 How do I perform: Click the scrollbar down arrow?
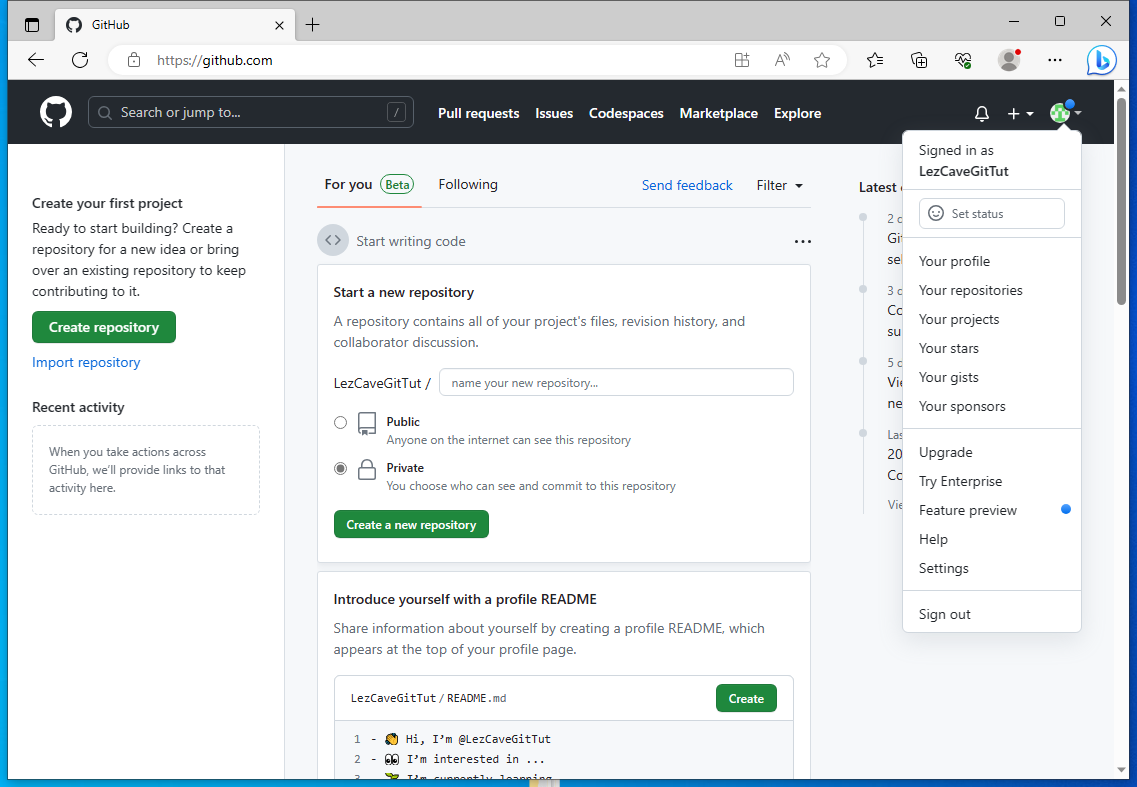1121,770
